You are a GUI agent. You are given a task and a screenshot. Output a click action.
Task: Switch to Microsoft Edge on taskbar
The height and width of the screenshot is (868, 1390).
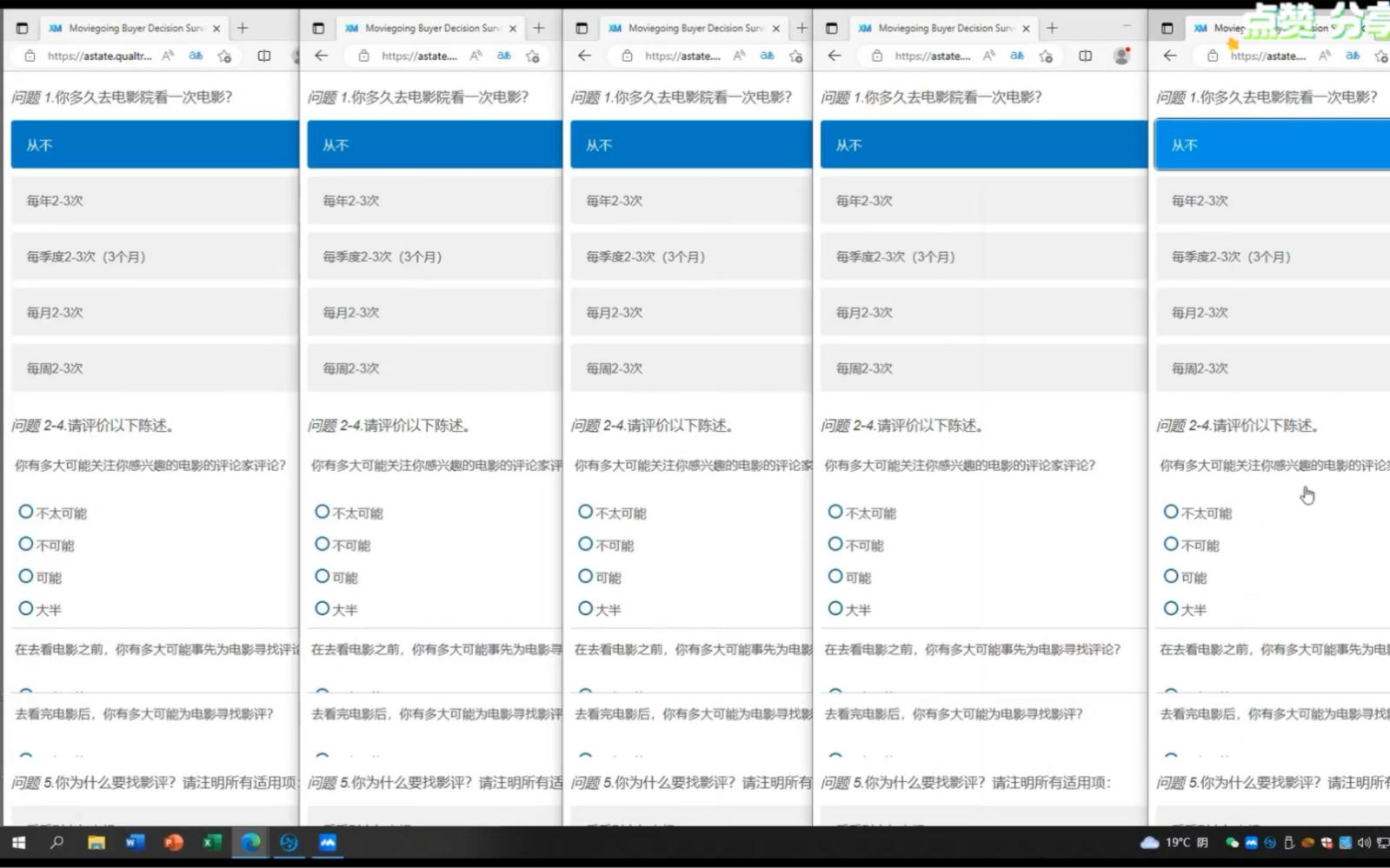[x=250, y=843]
